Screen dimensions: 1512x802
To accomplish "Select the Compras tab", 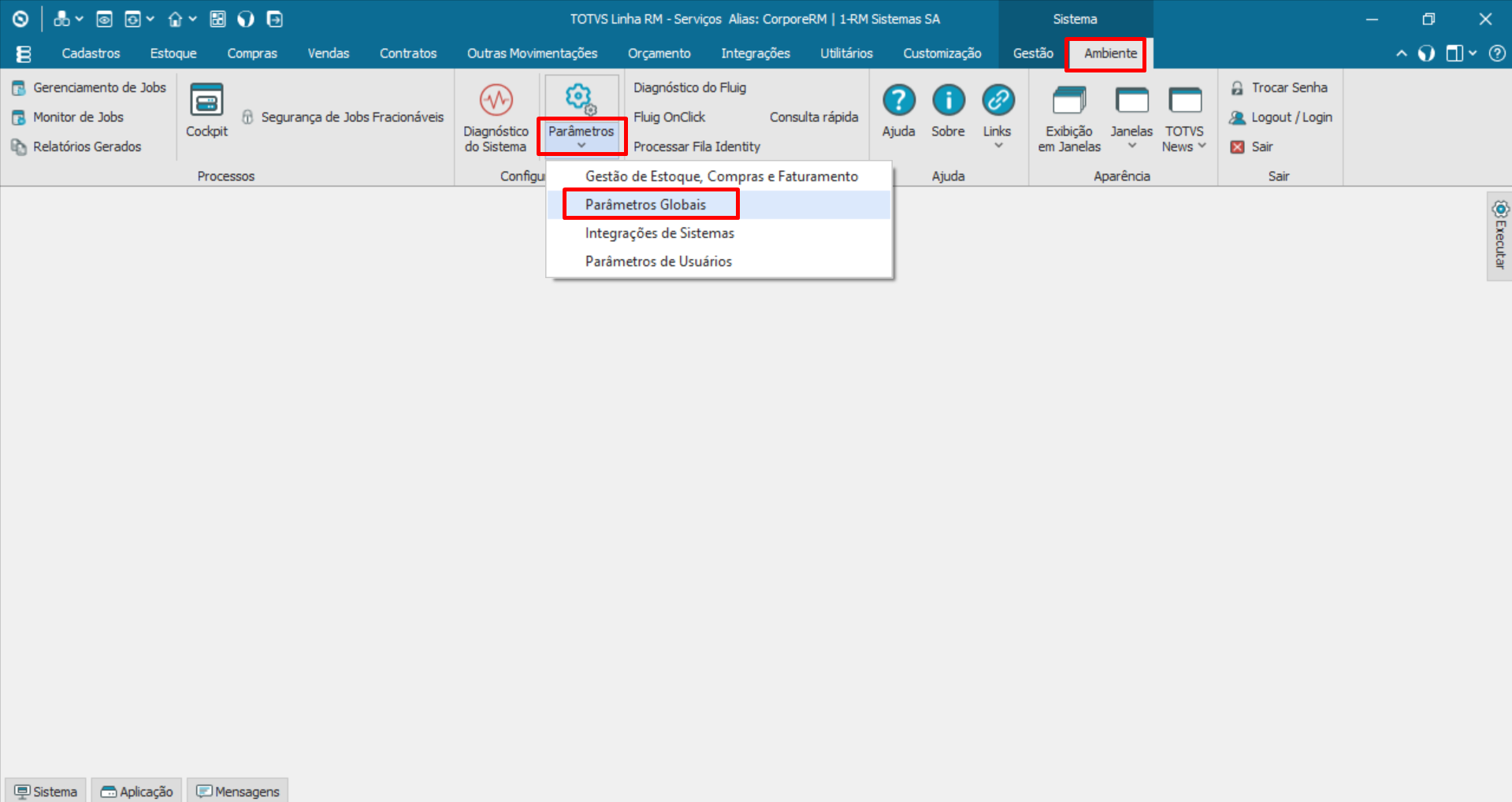I will tap(252, 54).
